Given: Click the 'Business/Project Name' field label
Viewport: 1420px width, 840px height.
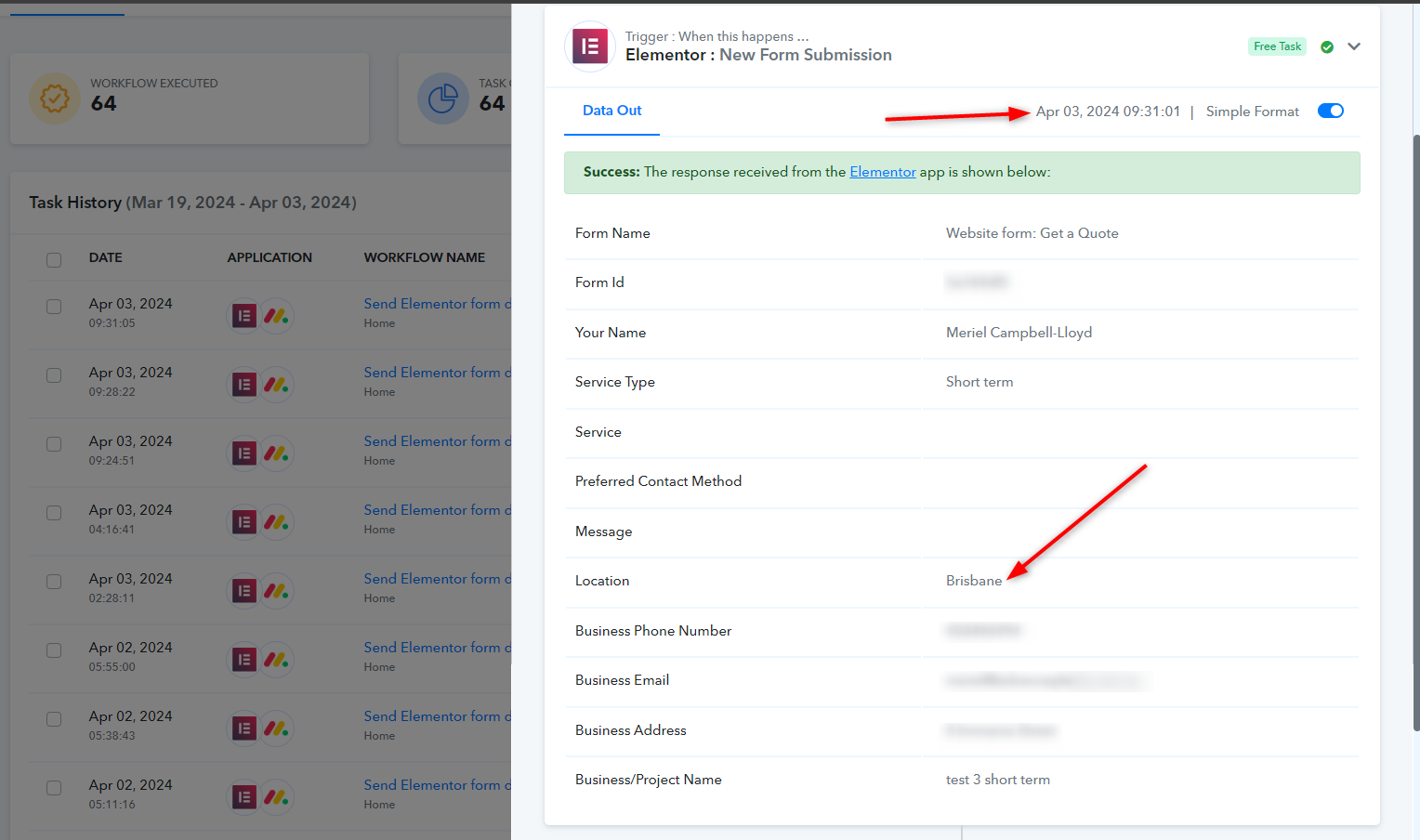Looking at the screenshot, I should pos(649,780).
